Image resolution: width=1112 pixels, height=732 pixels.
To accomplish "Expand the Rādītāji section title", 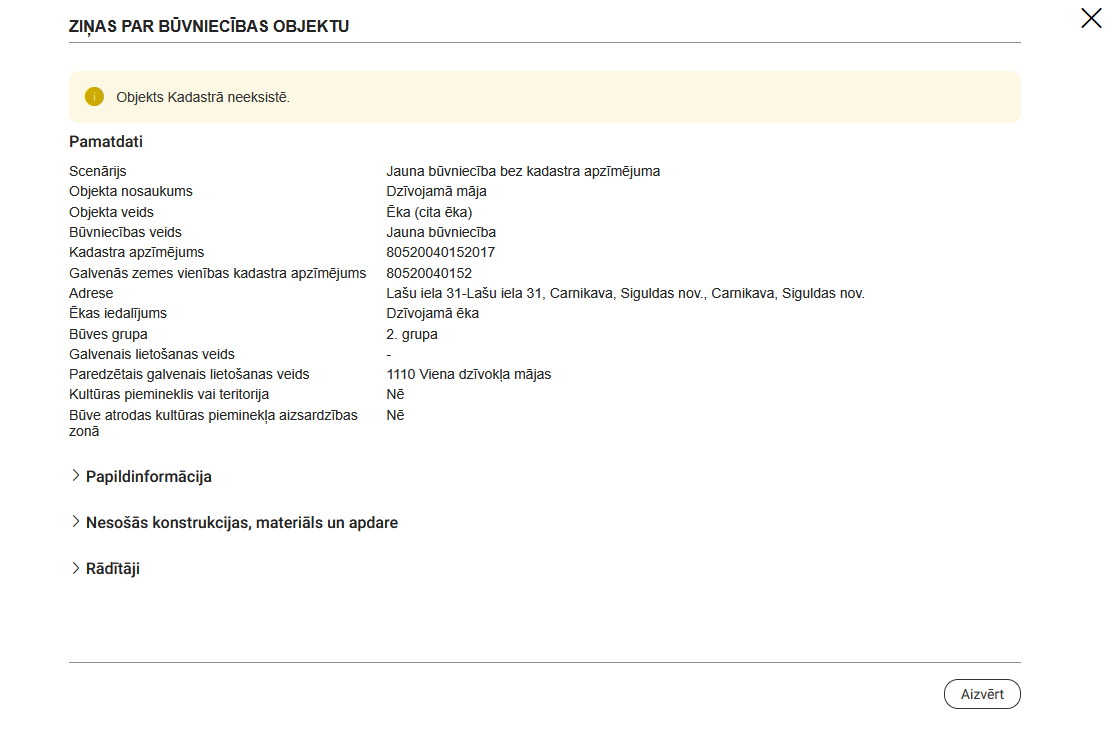I will pos(112,569).
